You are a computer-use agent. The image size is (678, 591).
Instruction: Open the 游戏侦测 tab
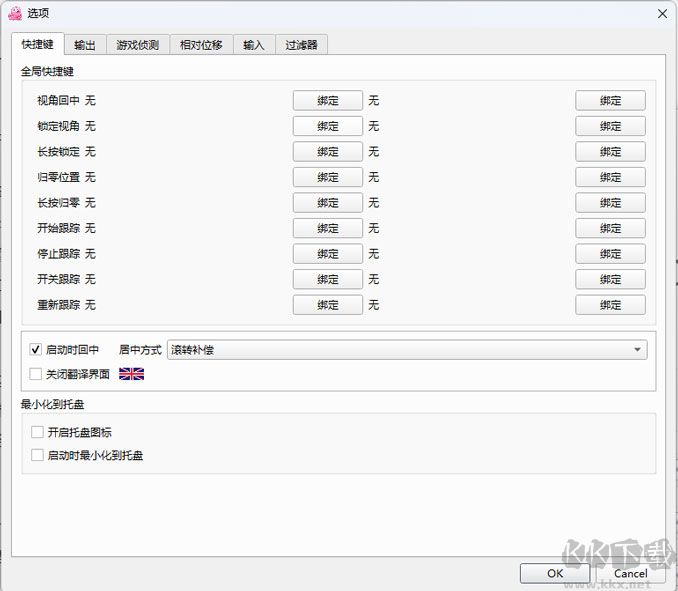138,45
